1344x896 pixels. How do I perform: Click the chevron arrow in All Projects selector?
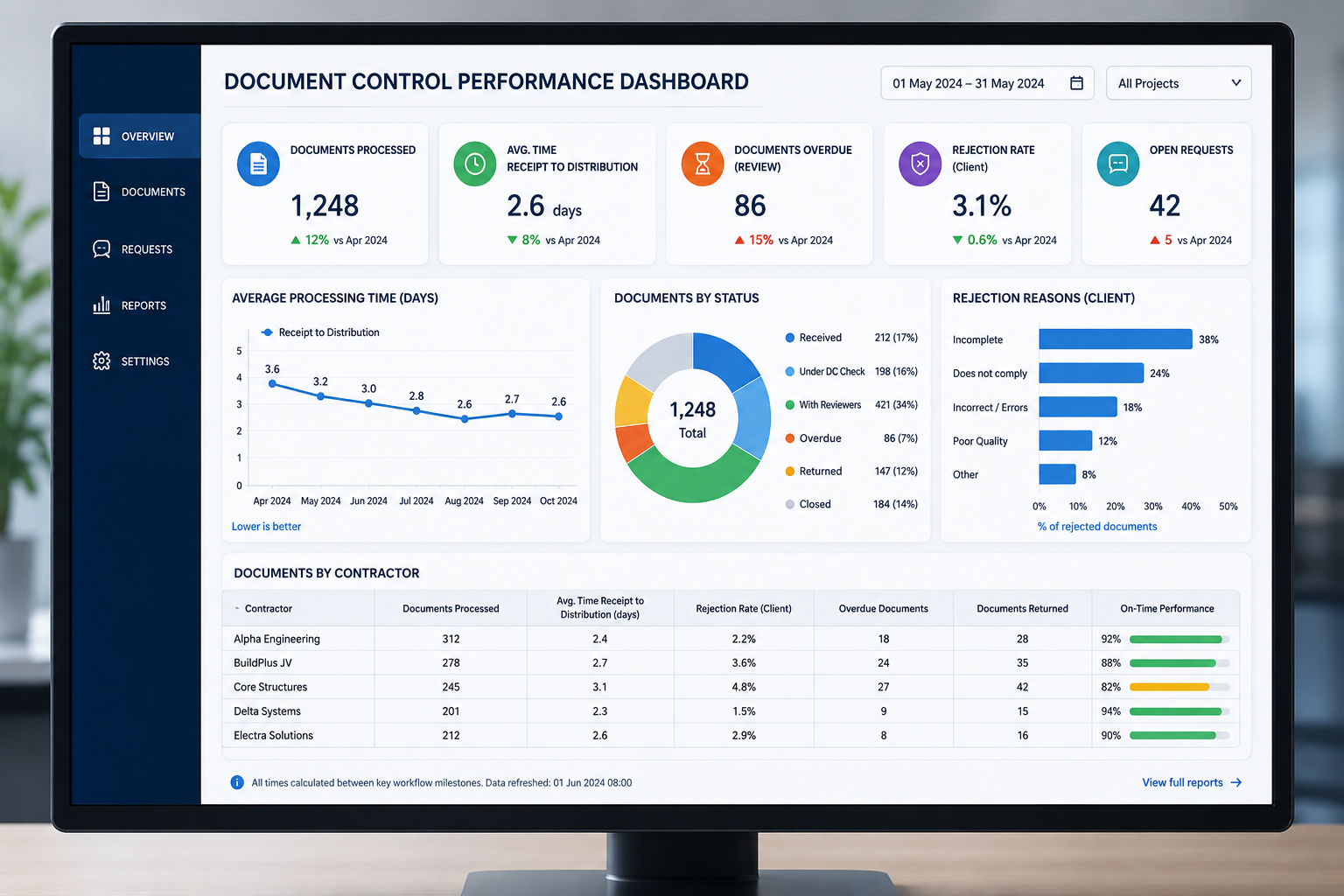[1236, 83]
